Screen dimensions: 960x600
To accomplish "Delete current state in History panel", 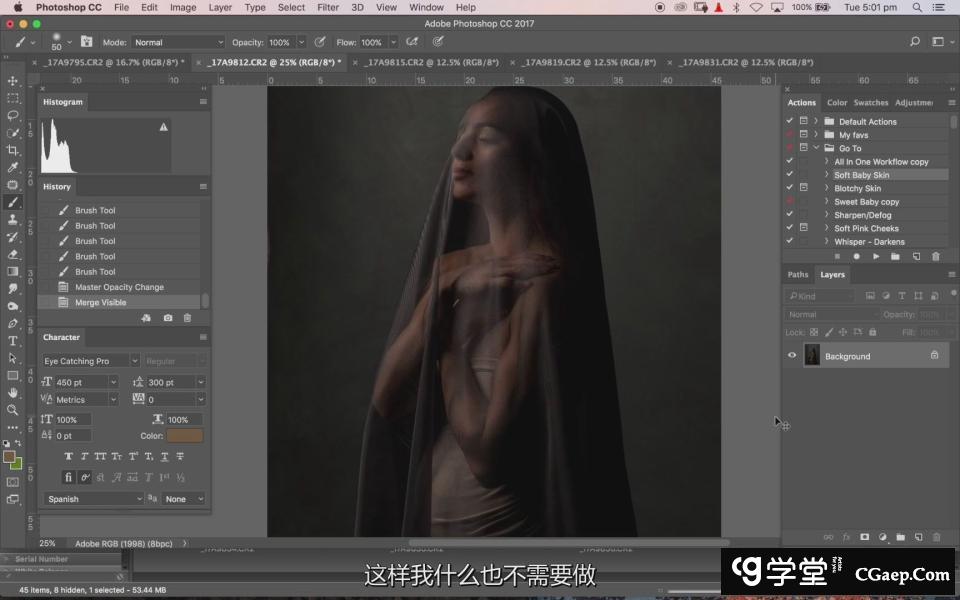I will coord(187,318).
